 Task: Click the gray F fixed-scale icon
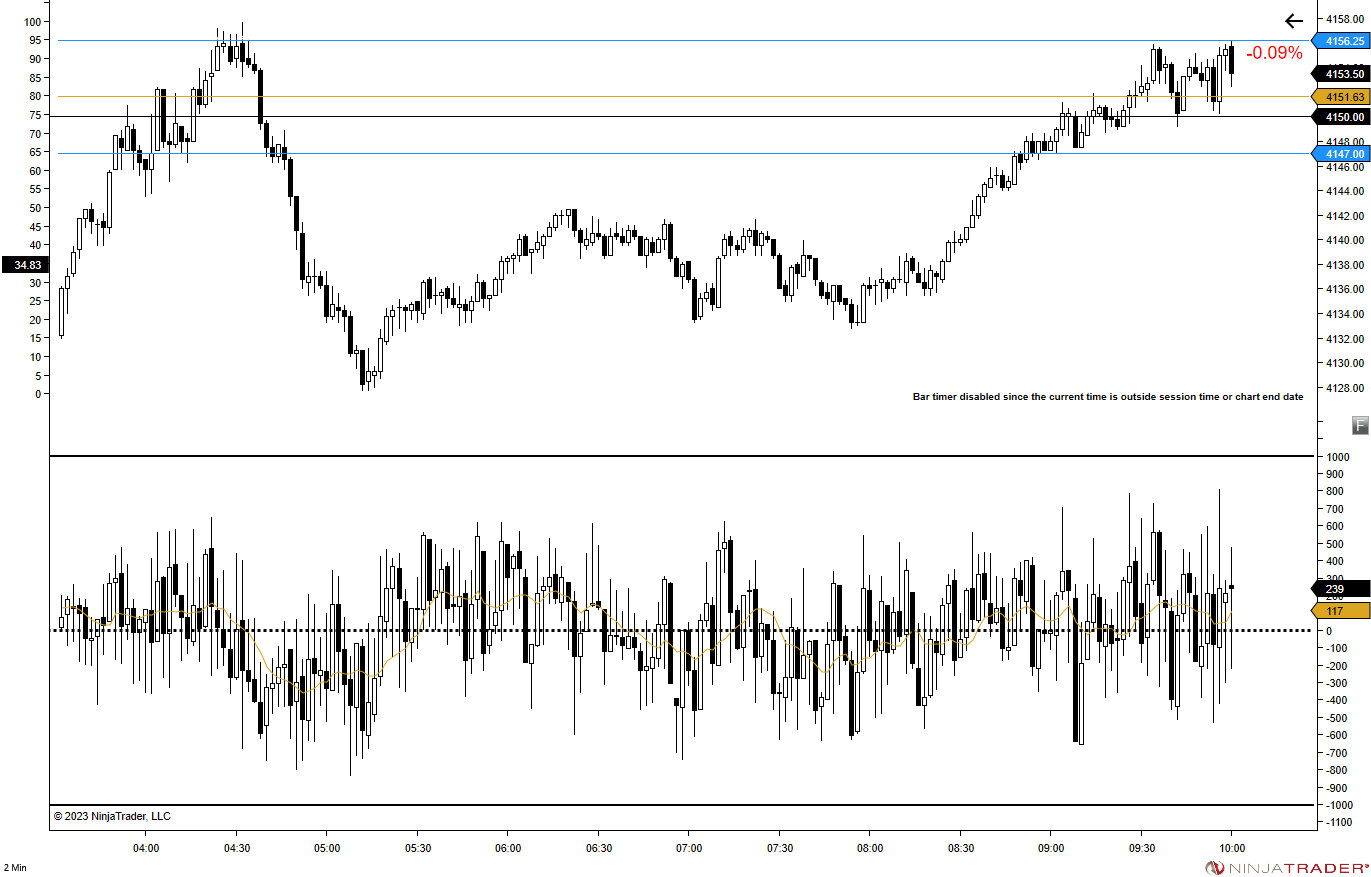click(1360, 426)
